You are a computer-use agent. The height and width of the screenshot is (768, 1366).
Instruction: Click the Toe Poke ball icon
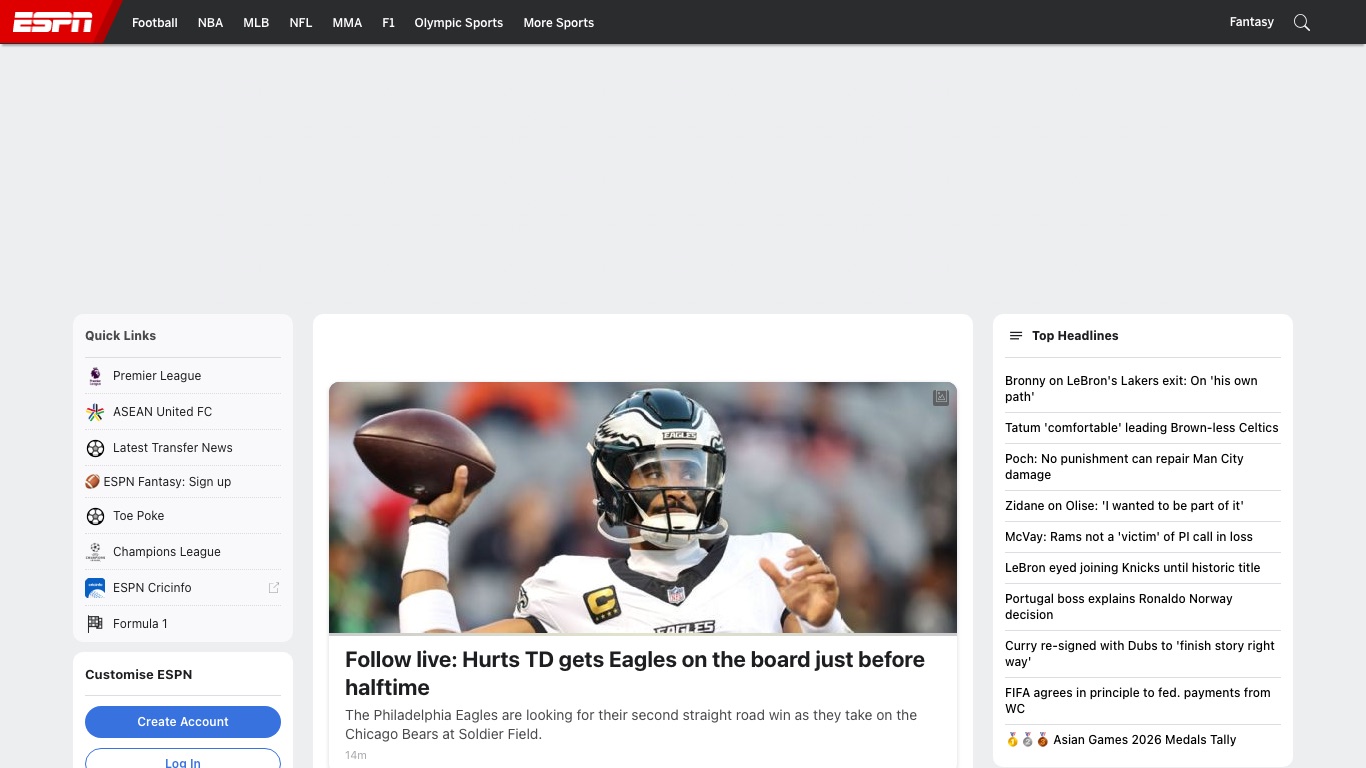pyautogui.click(x=95, y=516)
